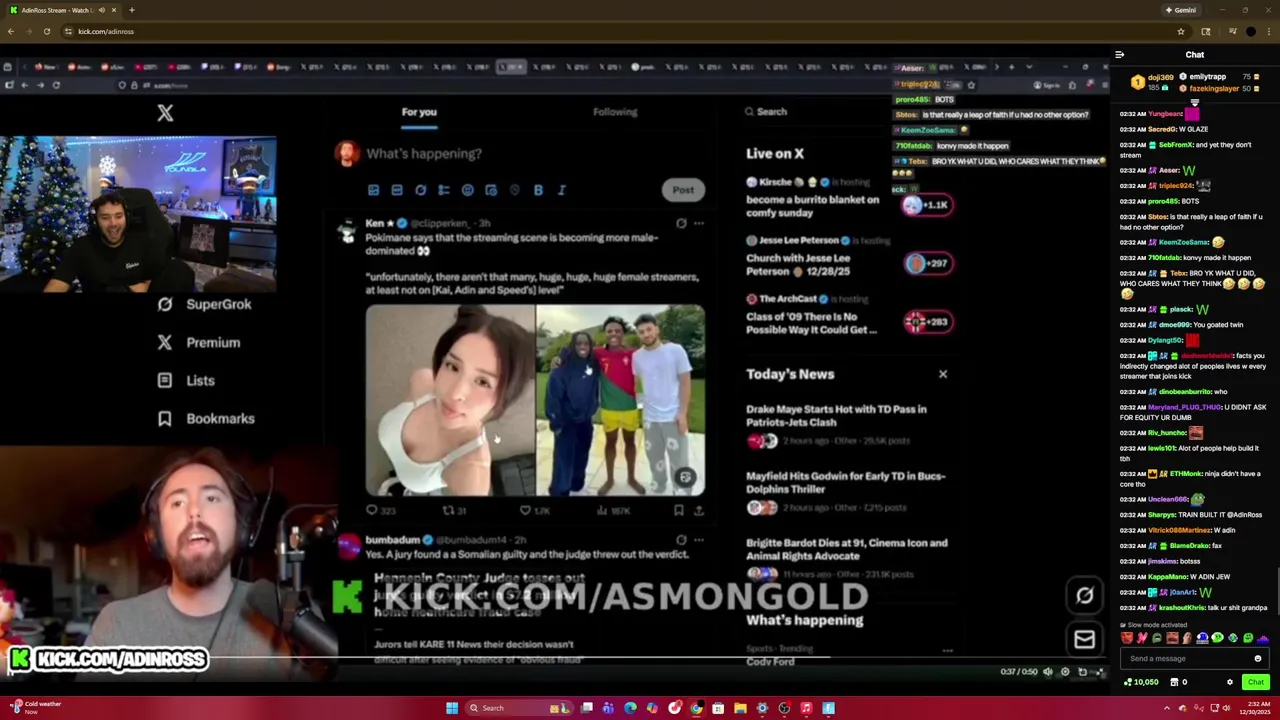The width and height of the screenshot is (1280, 720).
Task: Open the Grok floating button
Action: pos(1084,596)
